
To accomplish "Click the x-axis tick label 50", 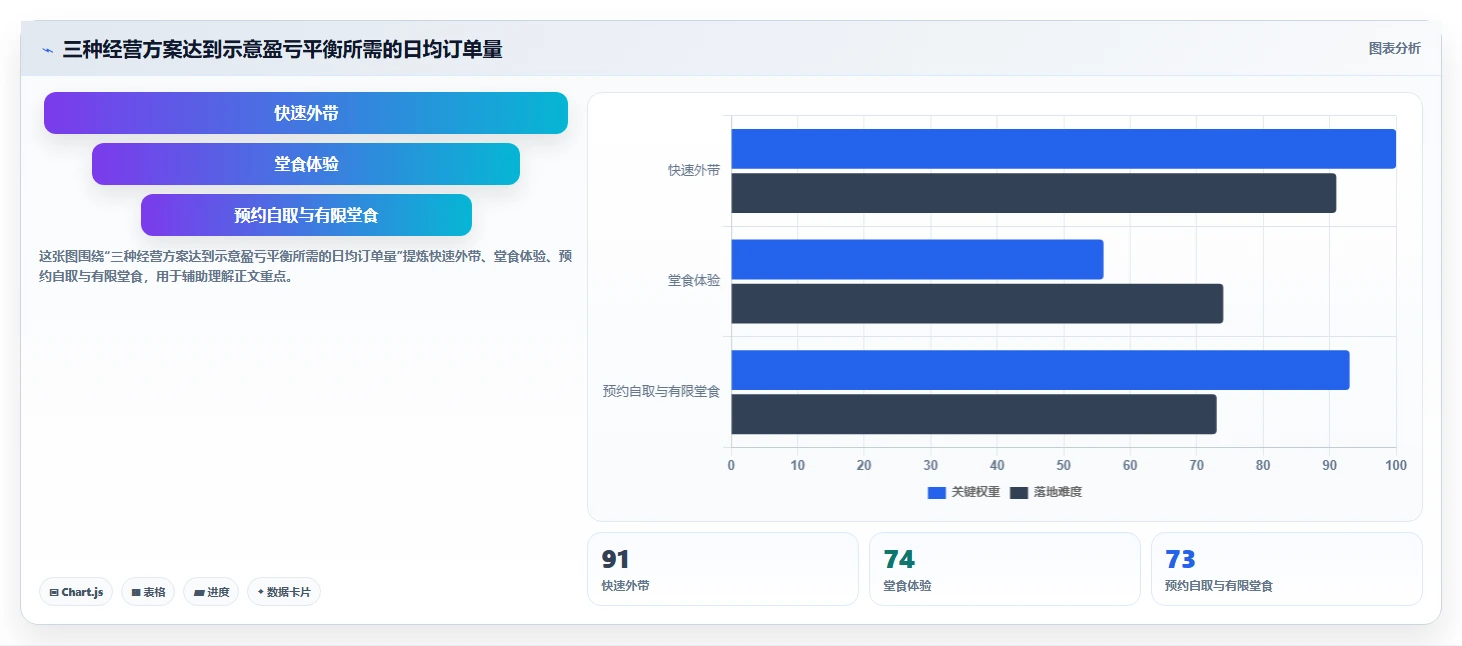I will click(x=1063, y=465).
